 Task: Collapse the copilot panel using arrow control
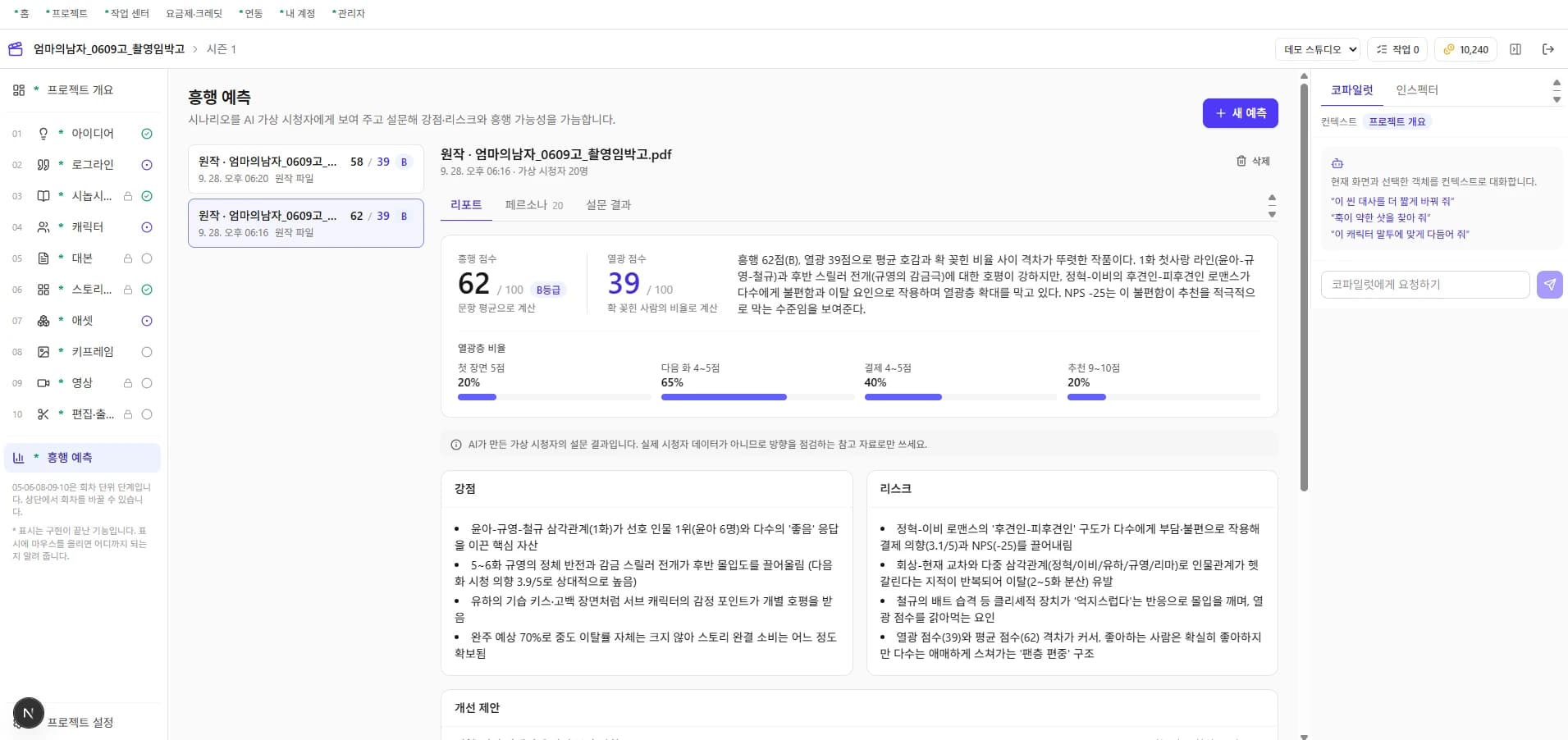pos(1557,91)
